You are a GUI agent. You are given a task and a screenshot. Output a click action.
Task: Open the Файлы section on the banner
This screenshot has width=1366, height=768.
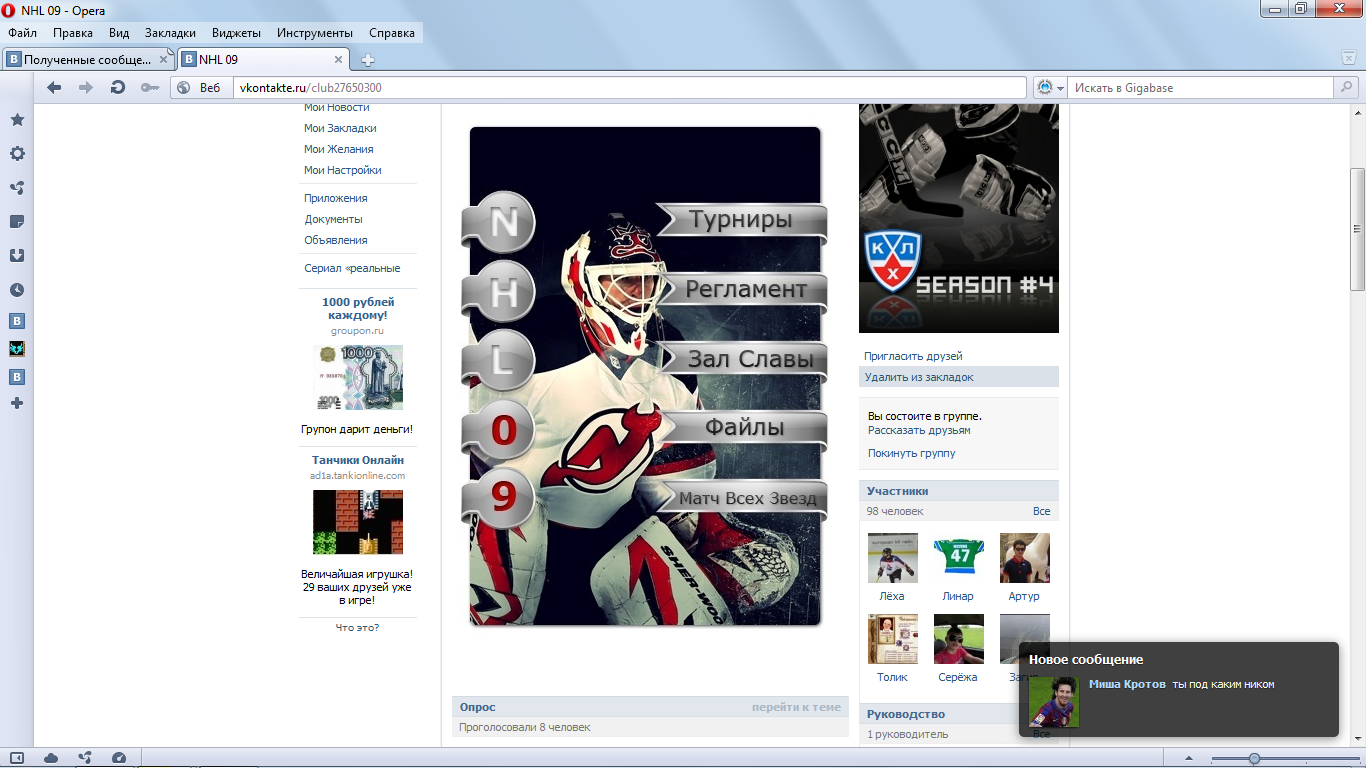tap(744, 428)
